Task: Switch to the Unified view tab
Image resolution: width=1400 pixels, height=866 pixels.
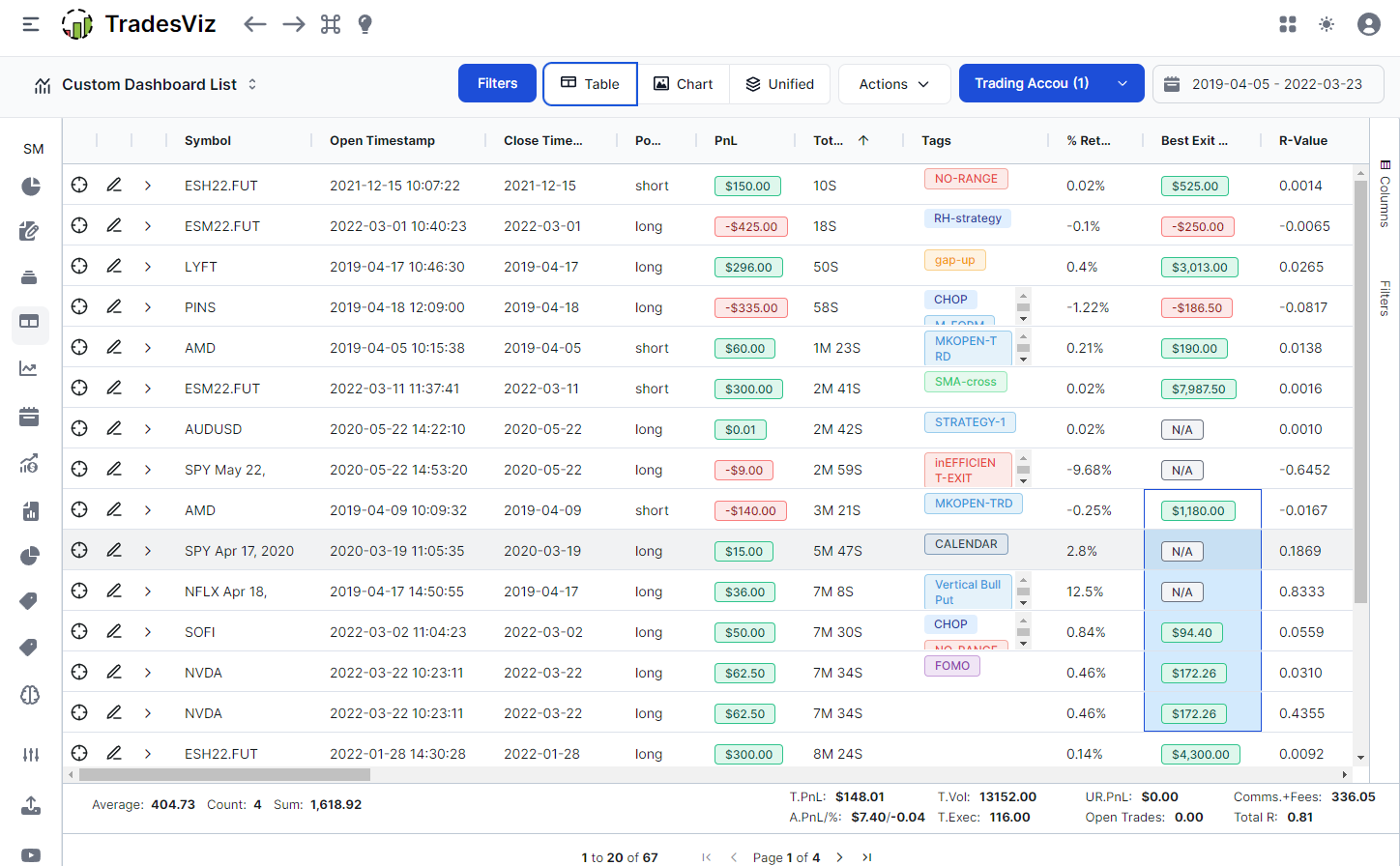Action: tap(779, 84)
